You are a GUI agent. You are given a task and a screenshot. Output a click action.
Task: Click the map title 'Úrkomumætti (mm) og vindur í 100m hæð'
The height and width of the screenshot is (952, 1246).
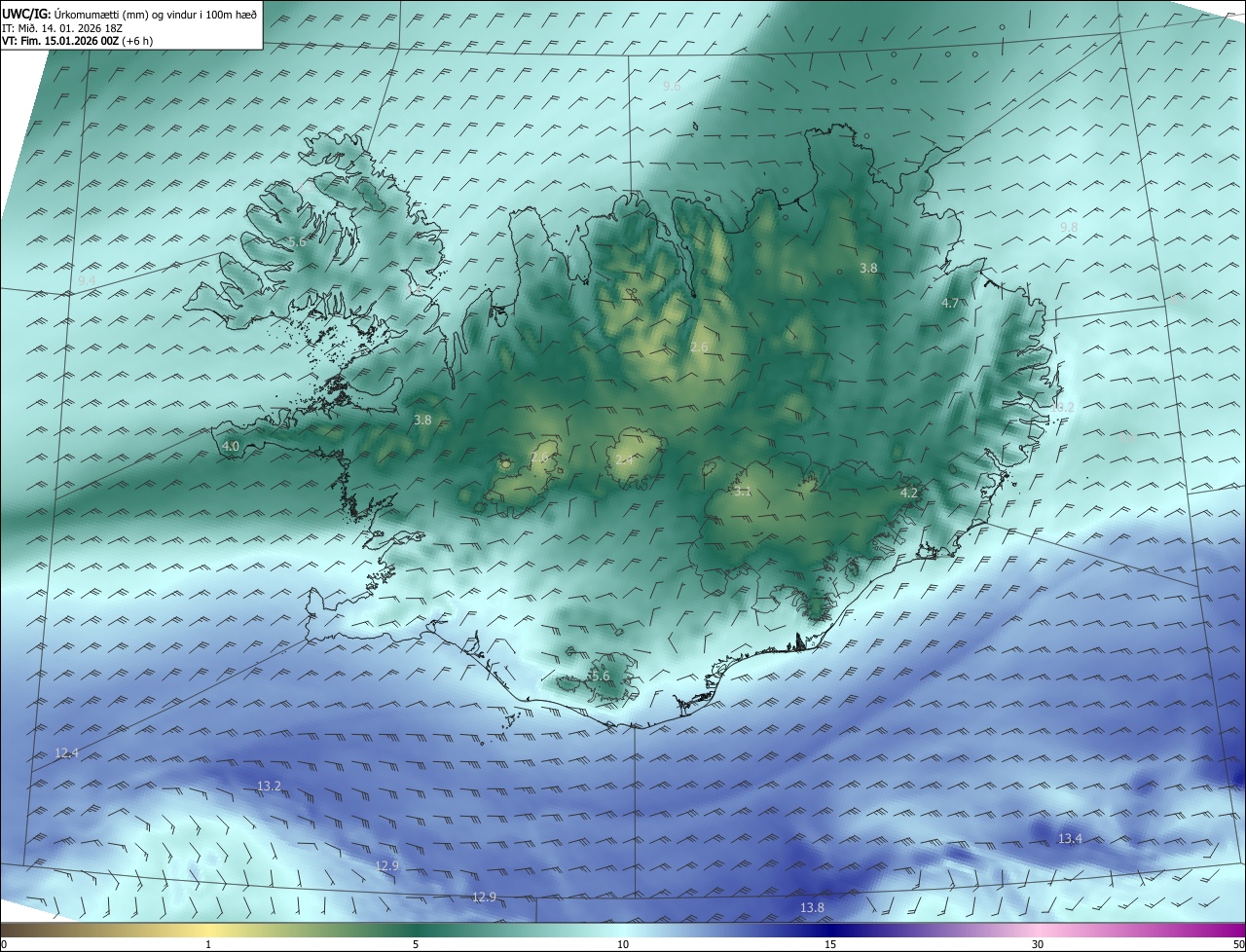click(x=155, y=14)
